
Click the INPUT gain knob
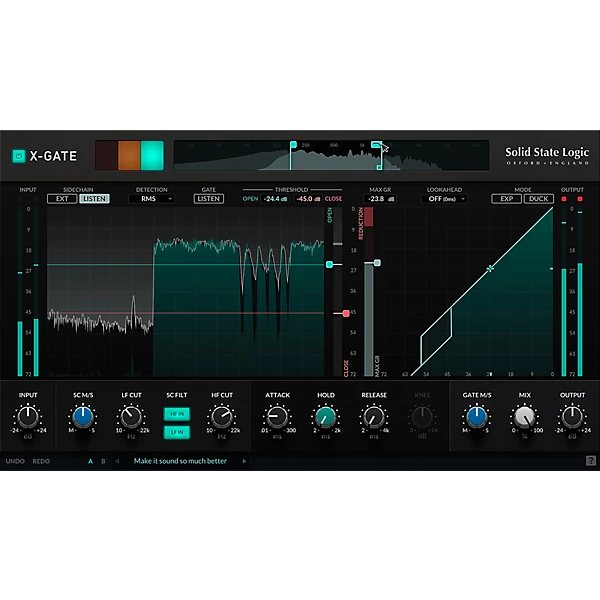point(28,417)
